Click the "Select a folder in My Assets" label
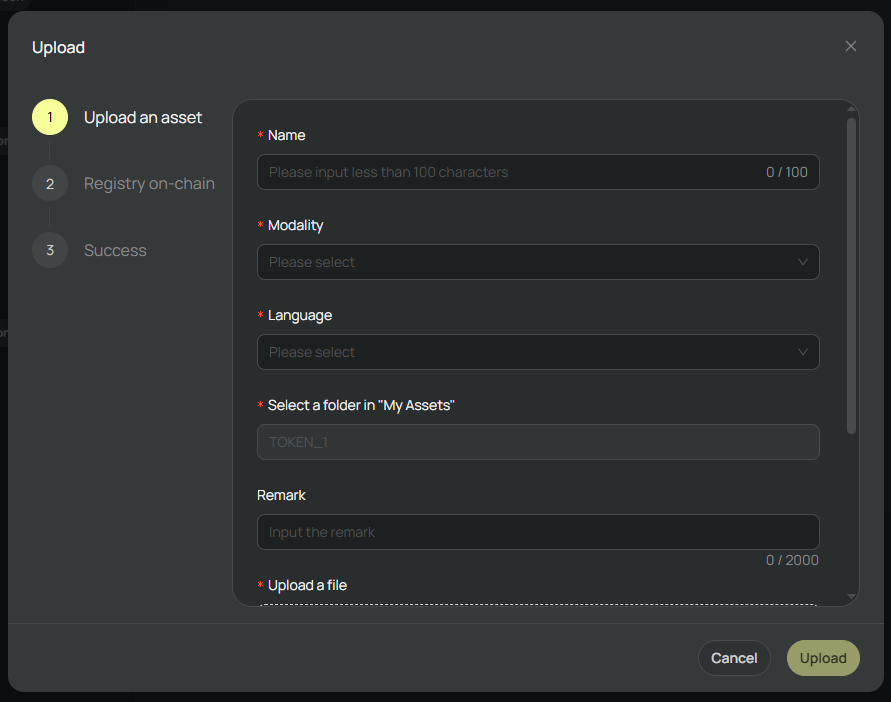 click(361, 405)
